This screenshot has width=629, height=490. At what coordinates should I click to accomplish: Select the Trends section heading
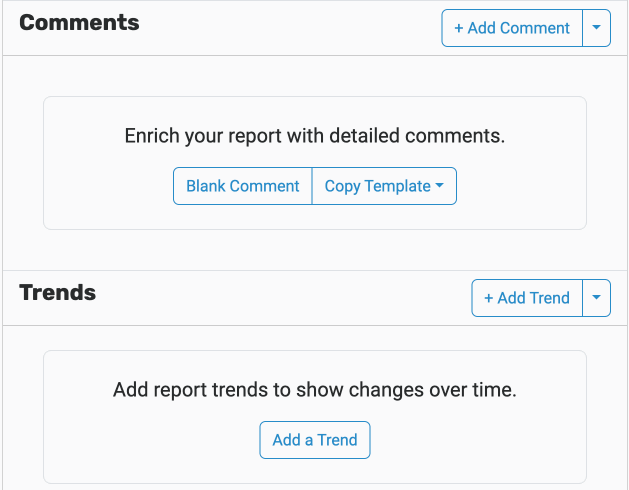tap(58, 293)
